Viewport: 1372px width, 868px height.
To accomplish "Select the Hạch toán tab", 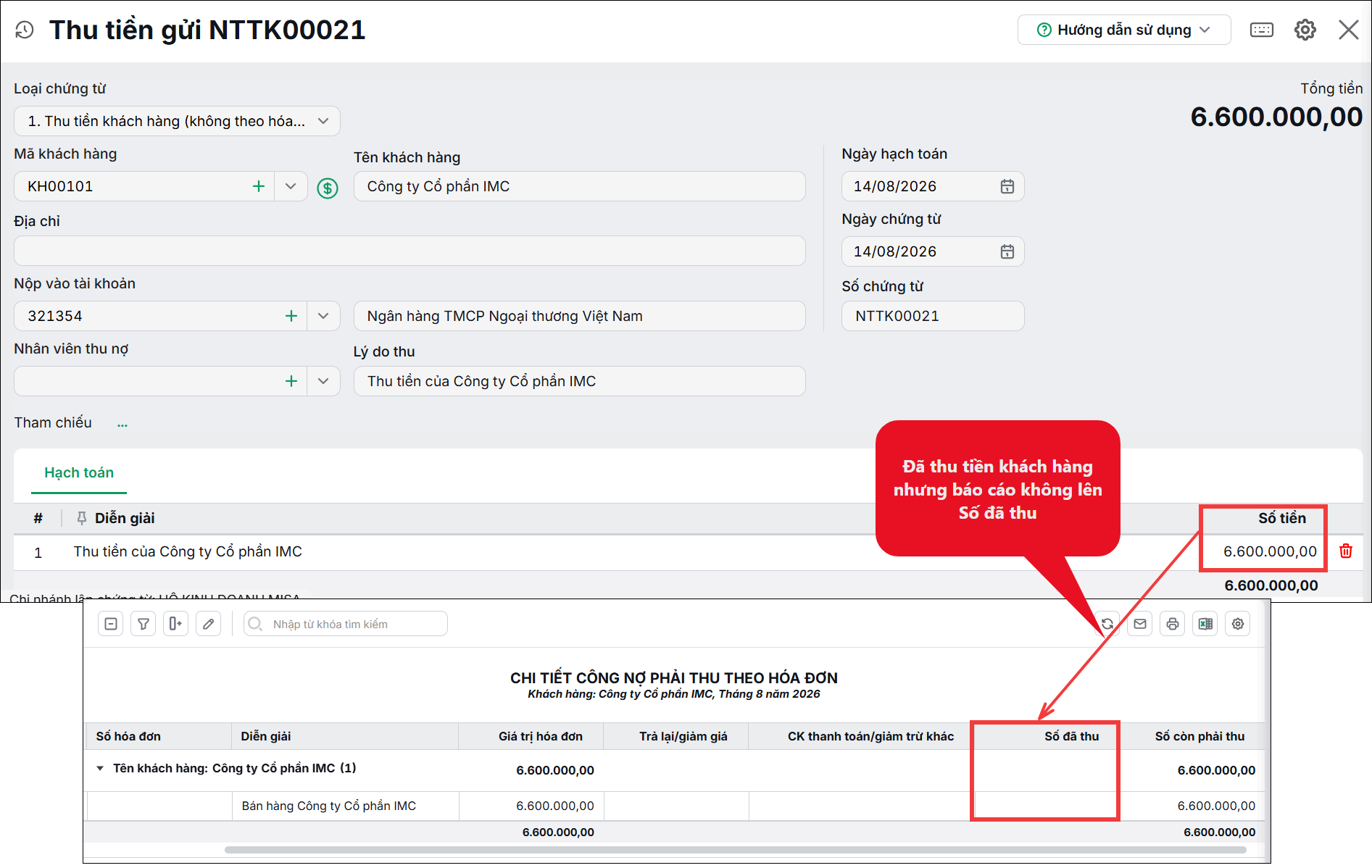I will [79, 473].
